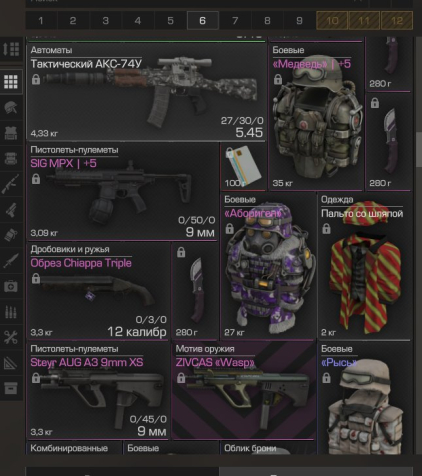Filter by storage box icon in sidebar
Screen dimensions: 422x476
11,388
